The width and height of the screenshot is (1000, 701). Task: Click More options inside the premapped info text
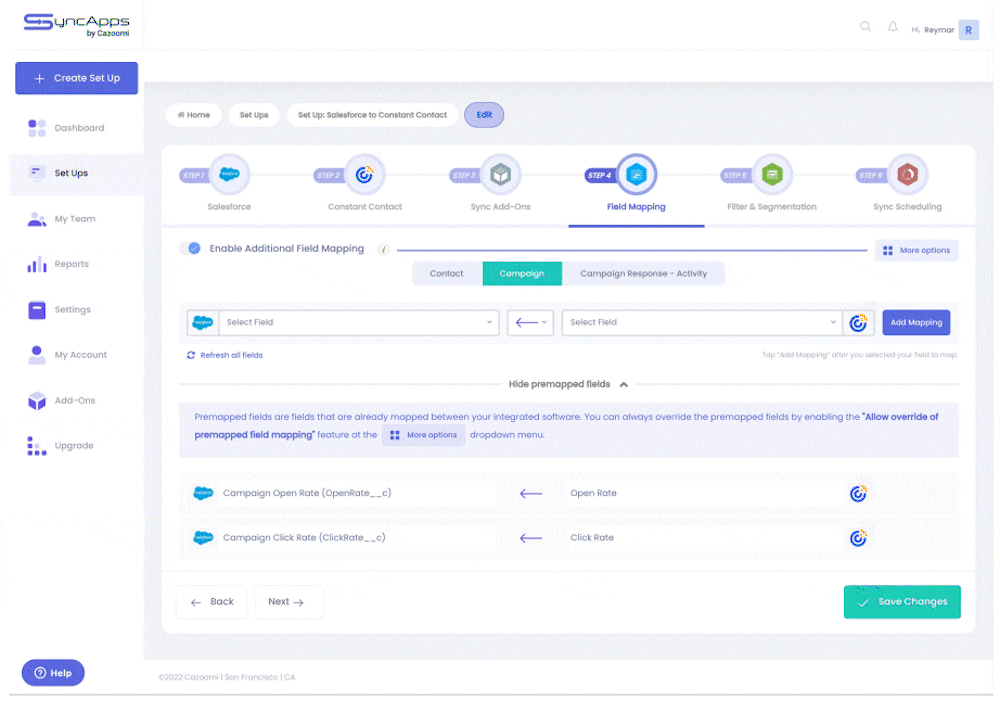(x=424, y=435)
